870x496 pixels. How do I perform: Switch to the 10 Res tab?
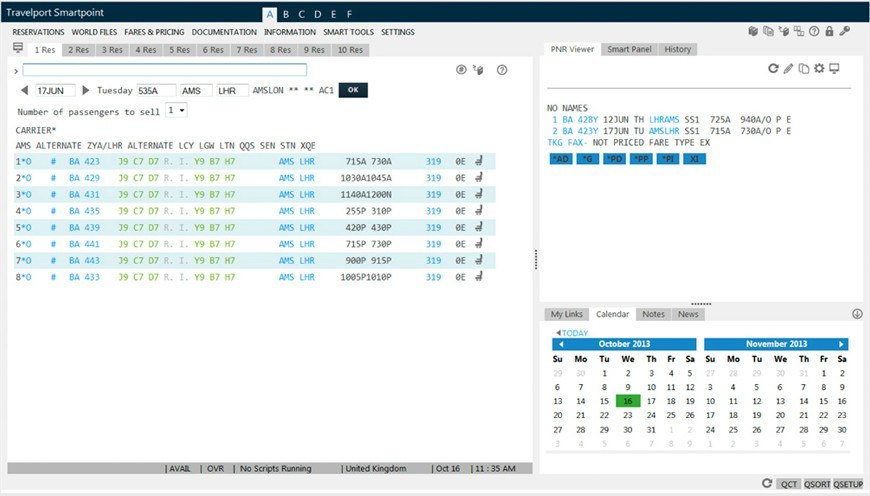coord(350,50)
